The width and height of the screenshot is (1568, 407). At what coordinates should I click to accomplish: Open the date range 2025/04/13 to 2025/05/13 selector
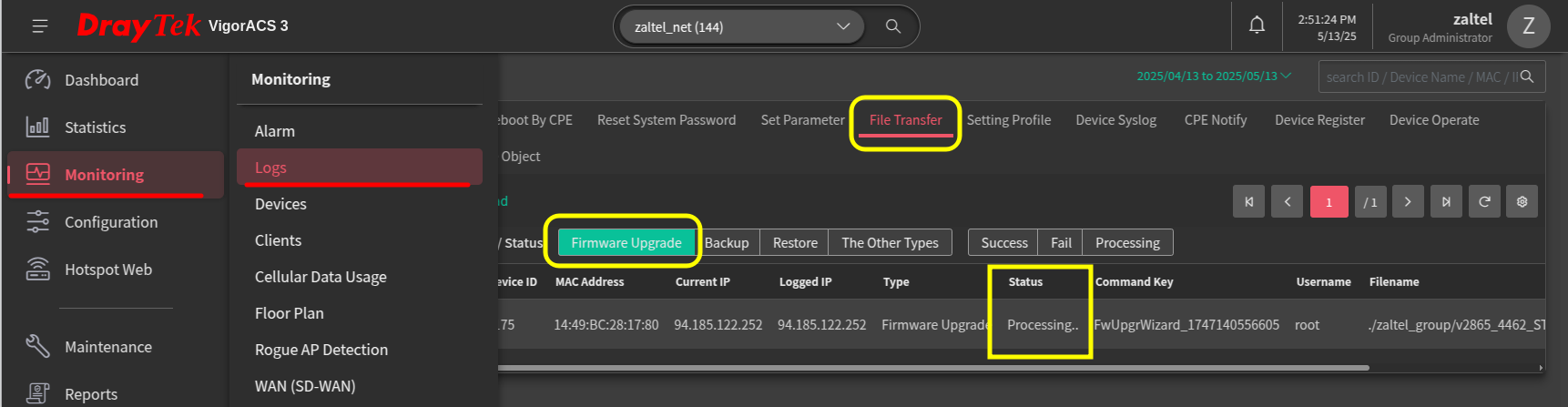tap(1214, 76)
